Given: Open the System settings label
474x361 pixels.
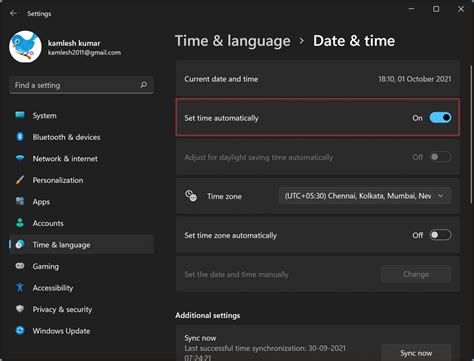Looking at the screenshot, I should pos(44,116).
